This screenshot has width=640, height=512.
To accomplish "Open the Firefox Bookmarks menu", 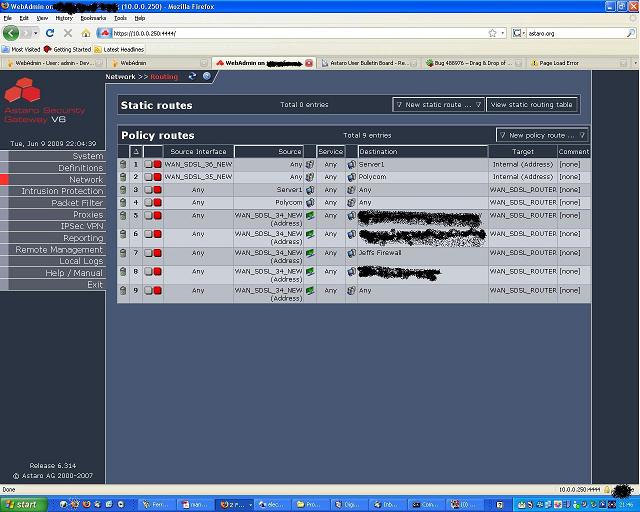I will coord(93,18).
